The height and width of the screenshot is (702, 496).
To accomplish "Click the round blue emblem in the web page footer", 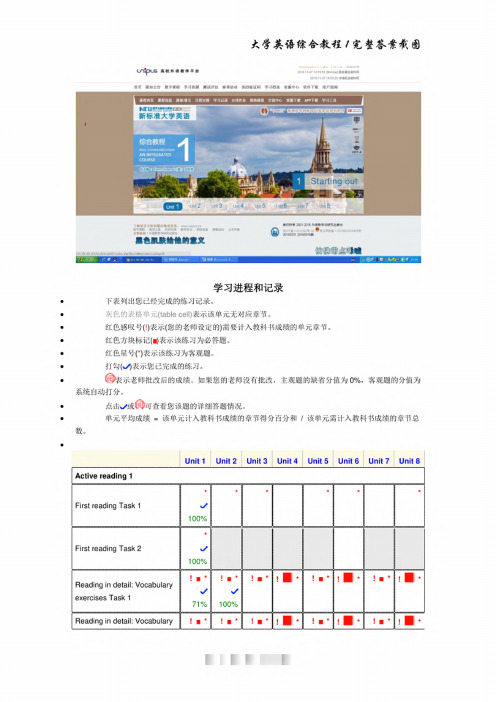I will pyautogui.click(x=275, y=232).
